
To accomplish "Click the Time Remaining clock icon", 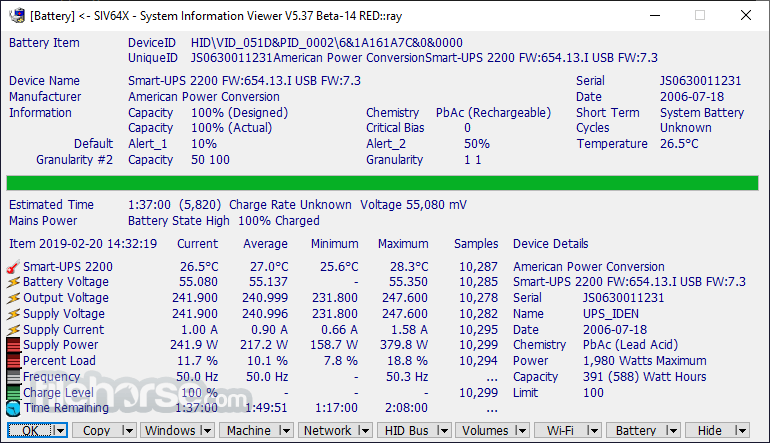I will (13, 408).
